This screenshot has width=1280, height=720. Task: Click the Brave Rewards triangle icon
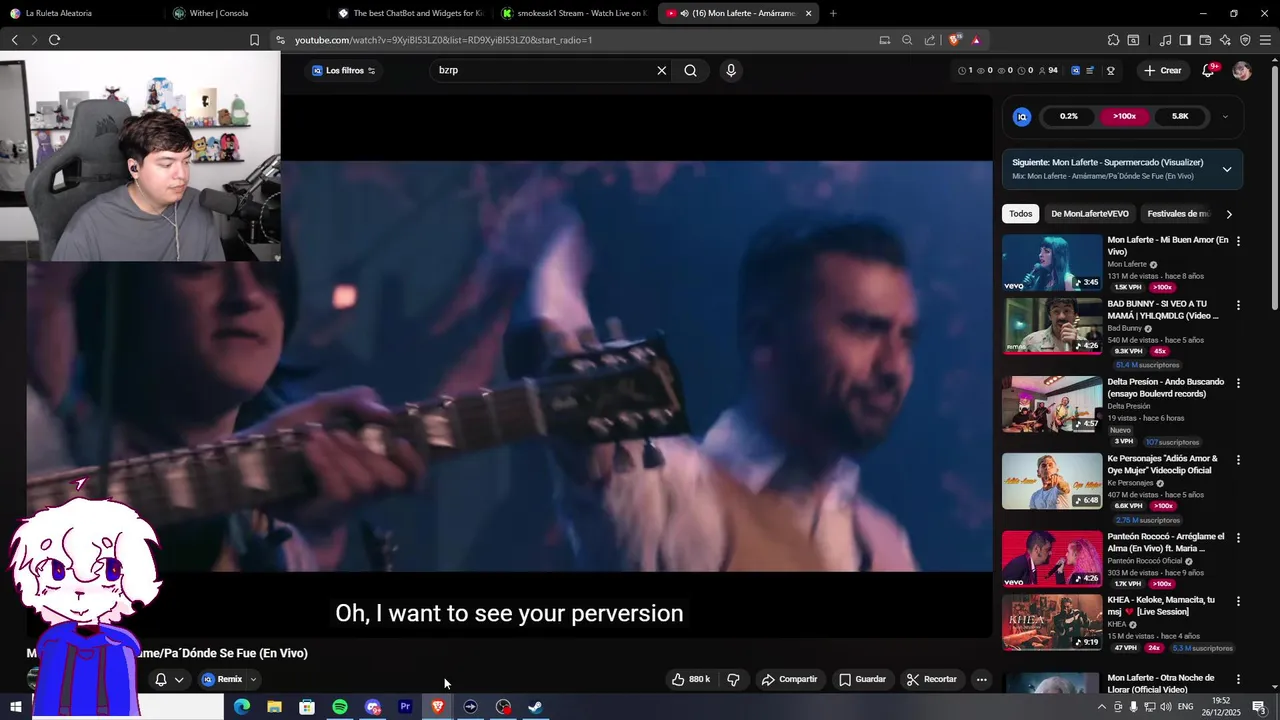coord(976,40)
